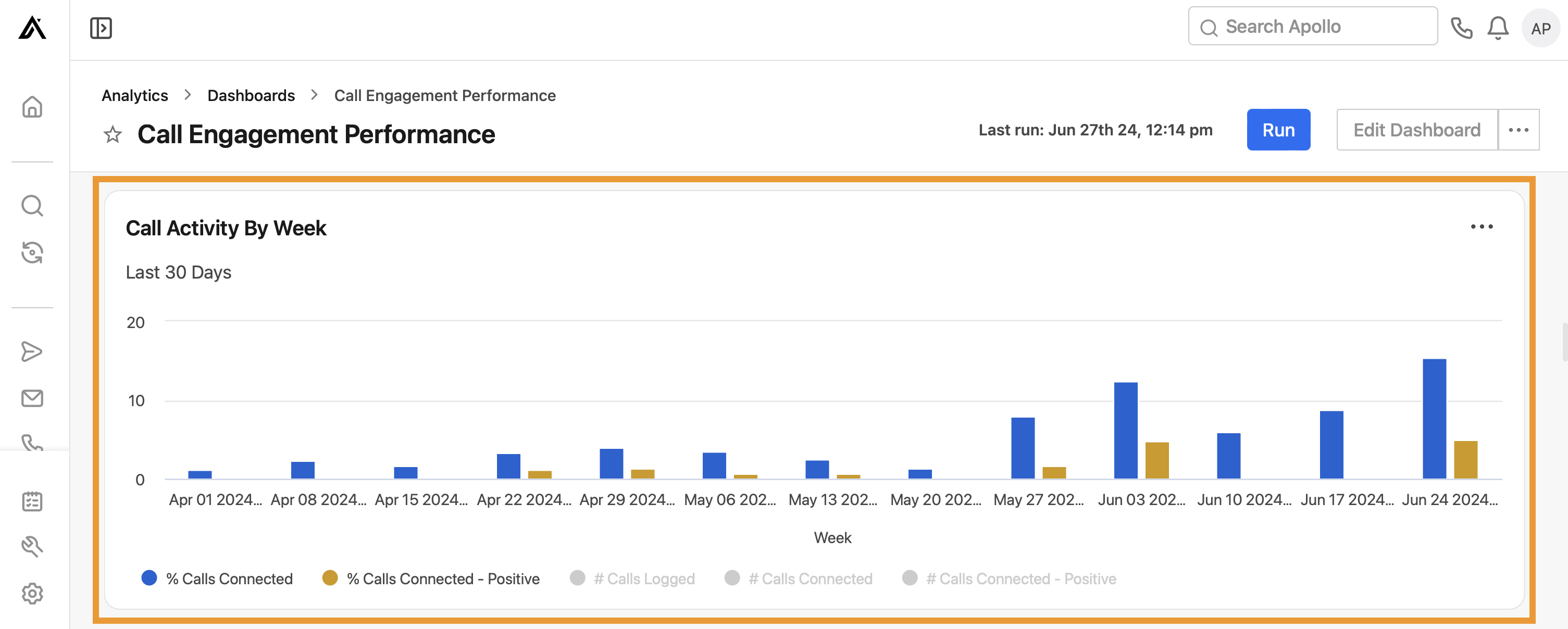This screenshot has height=629, width=1568.
Task: Click the Search Apollo field
Action: click(1313, 26)
